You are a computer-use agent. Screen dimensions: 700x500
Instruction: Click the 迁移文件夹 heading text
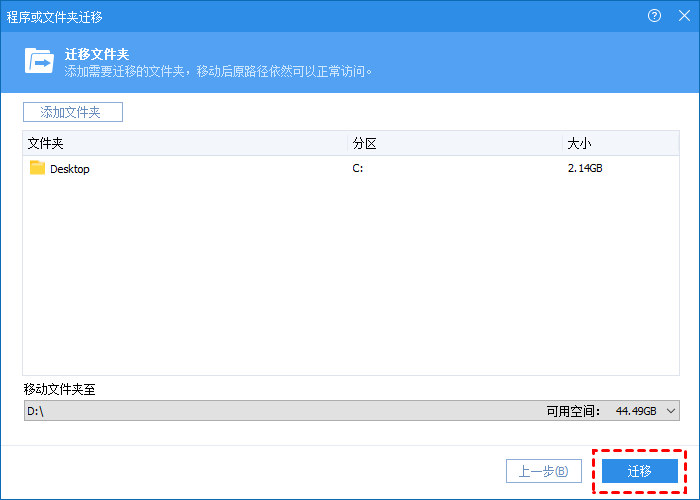click(97, 54)
